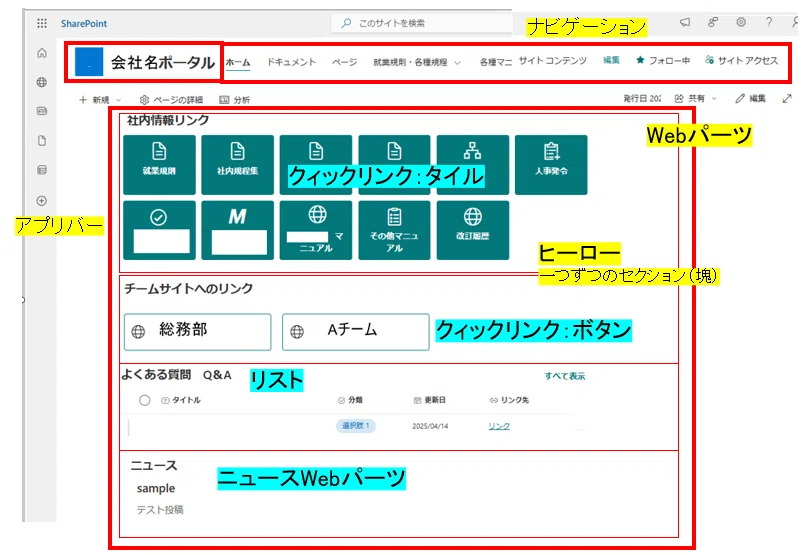This screenshot has width=805, height=555.
Task: Open the 会社名ポータル site title
Action: 163,63
